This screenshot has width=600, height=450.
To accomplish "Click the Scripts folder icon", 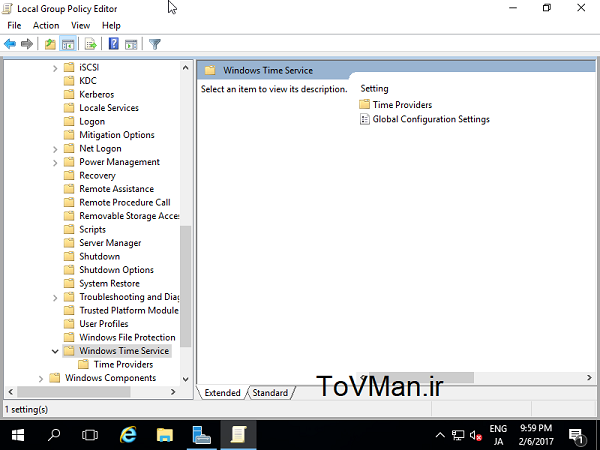I will click(x=69, y=229).
